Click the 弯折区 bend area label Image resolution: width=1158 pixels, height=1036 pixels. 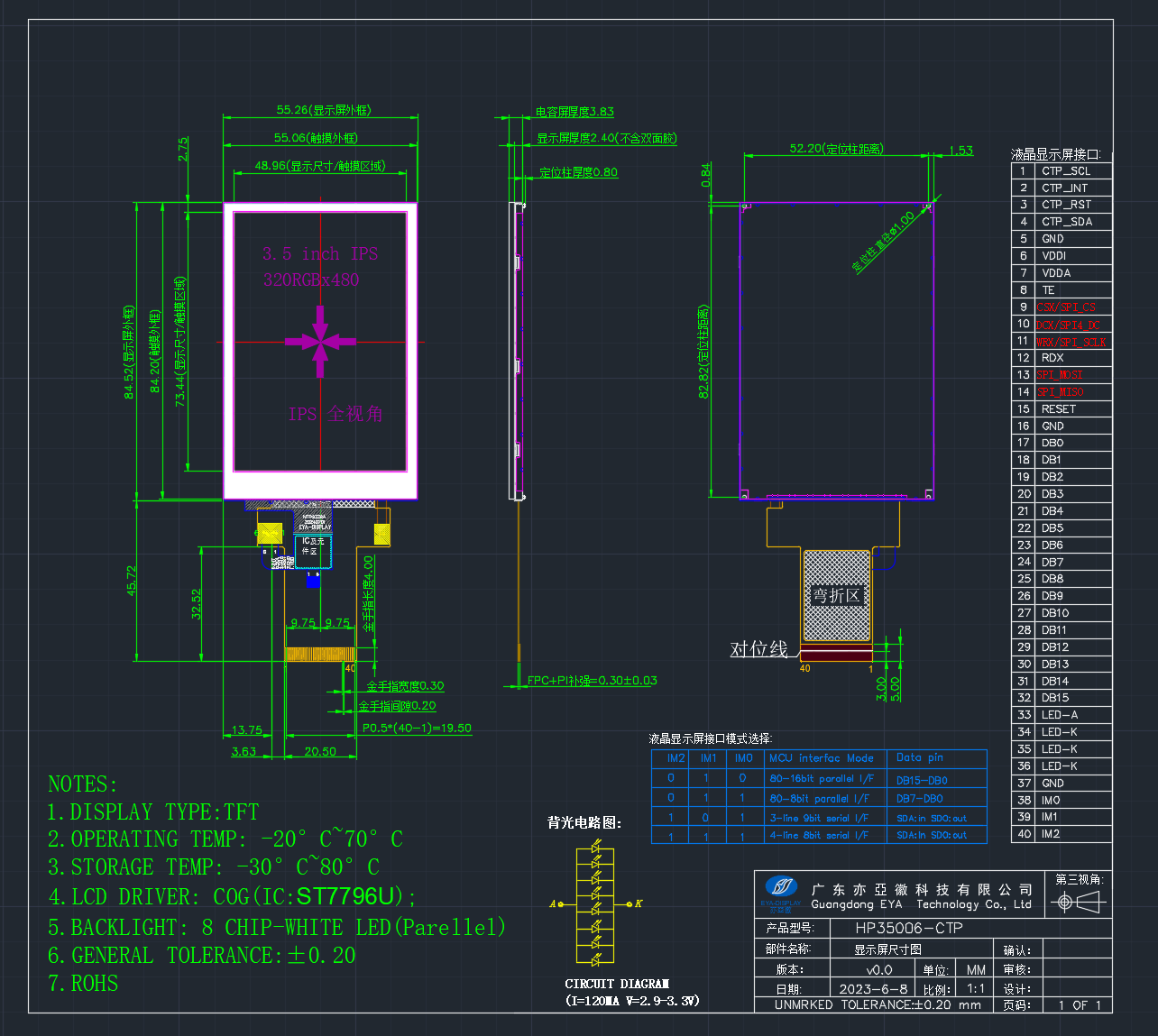click(837, 596)
